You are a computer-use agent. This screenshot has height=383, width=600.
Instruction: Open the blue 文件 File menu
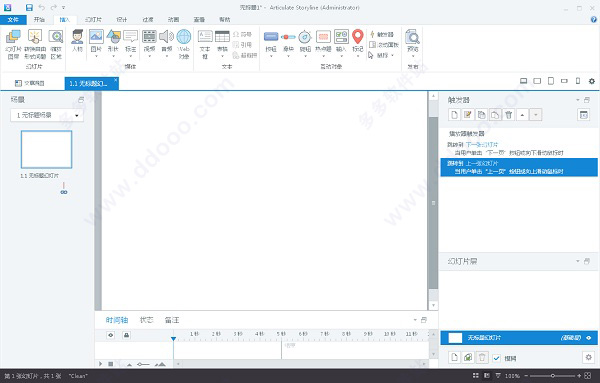13,20
